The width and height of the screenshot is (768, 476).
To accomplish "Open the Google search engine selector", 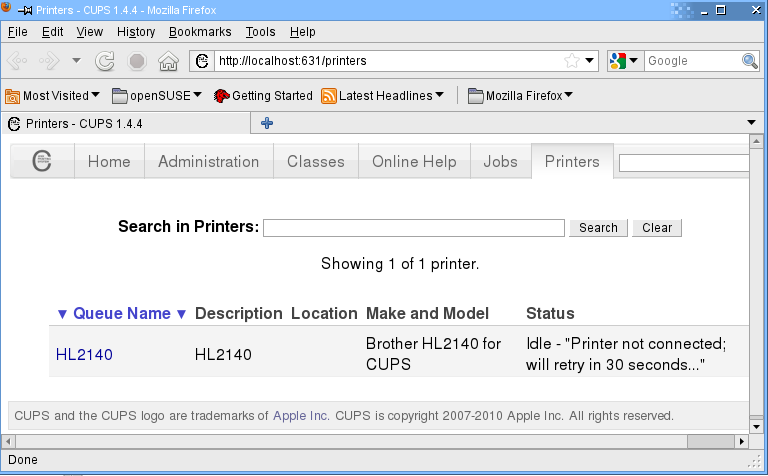I will point(624,61).
